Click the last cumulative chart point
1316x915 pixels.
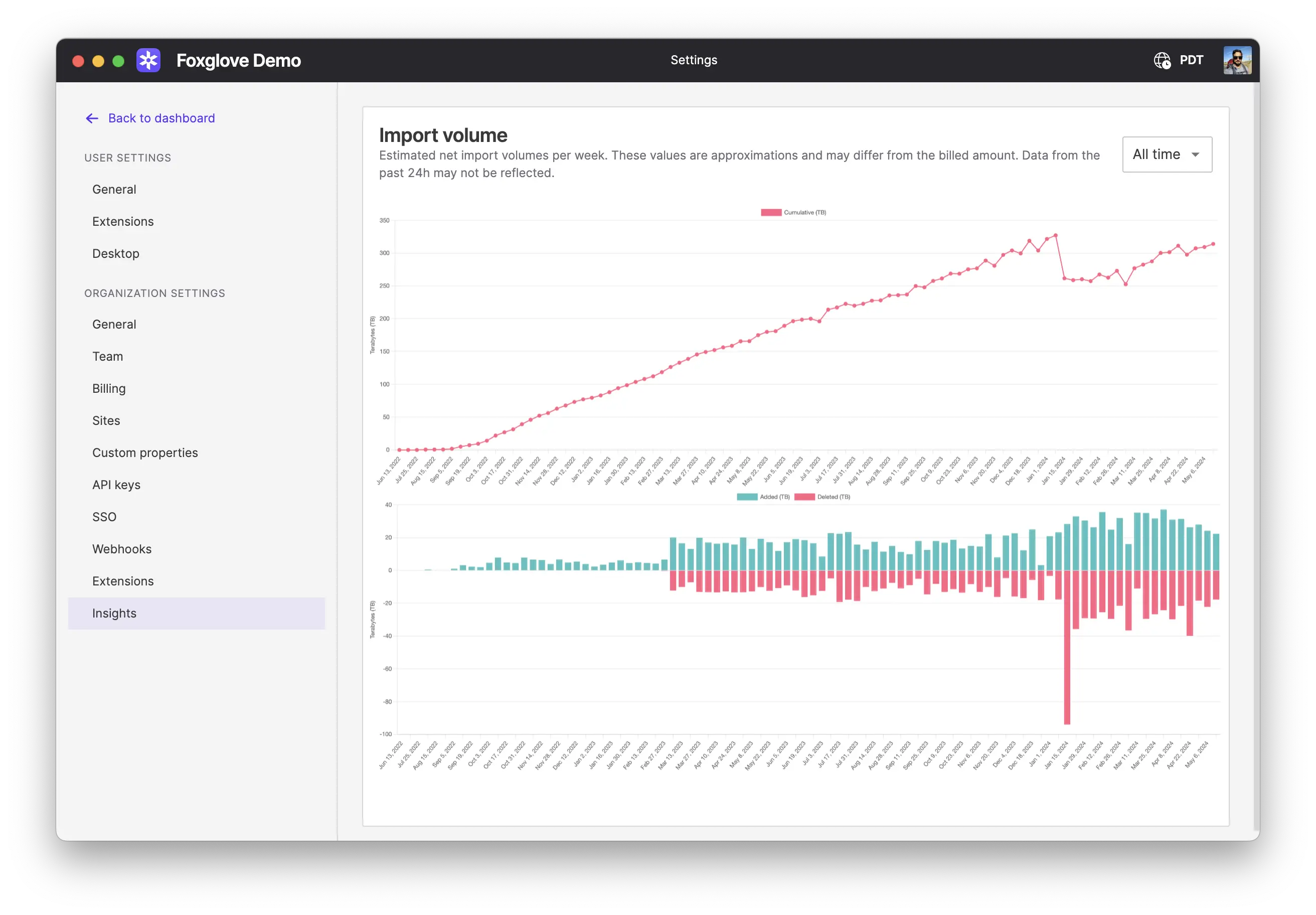tap(1213, 244)
